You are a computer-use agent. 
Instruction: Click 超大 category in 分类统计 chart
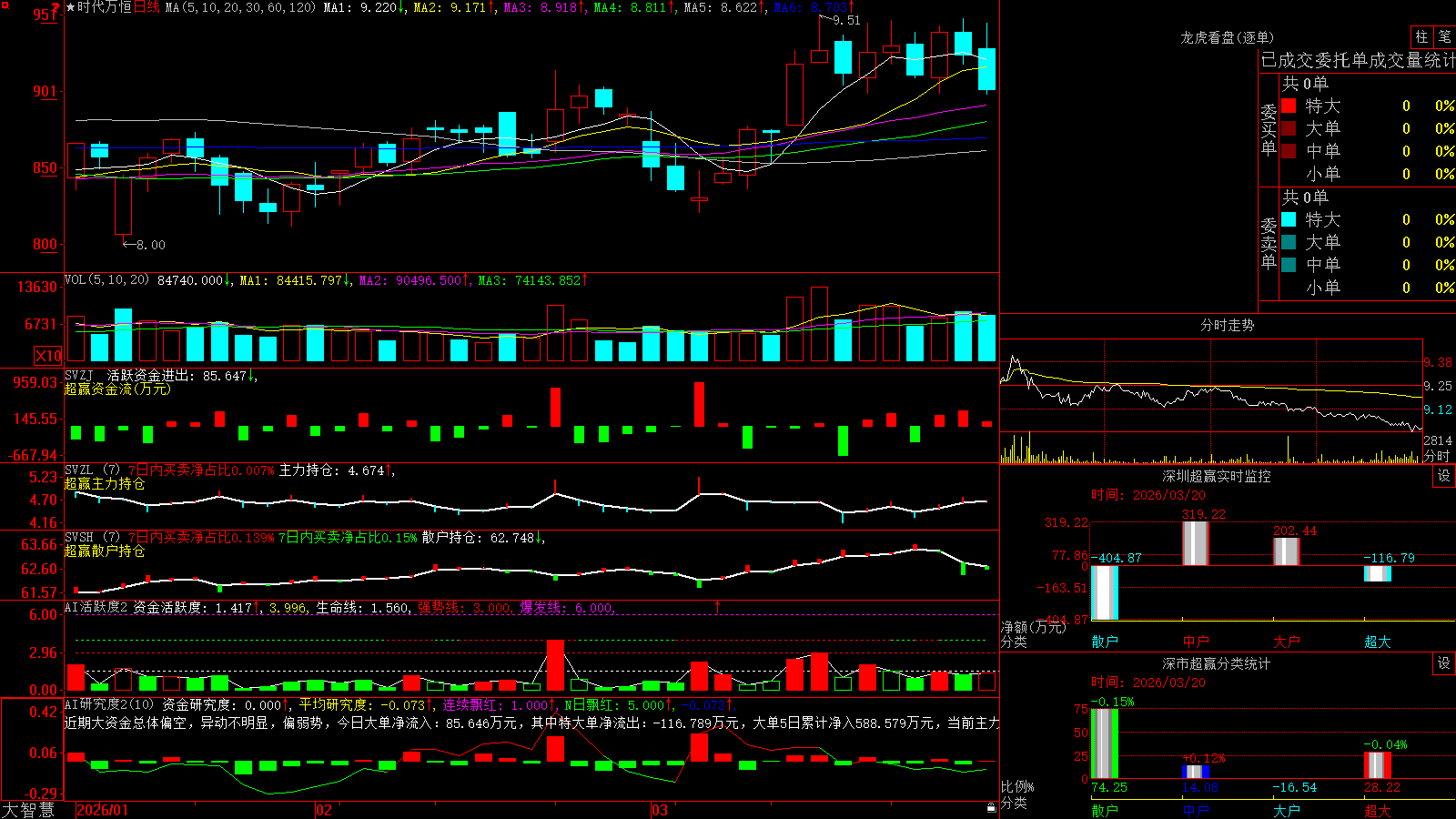(x=1378, y=810)
